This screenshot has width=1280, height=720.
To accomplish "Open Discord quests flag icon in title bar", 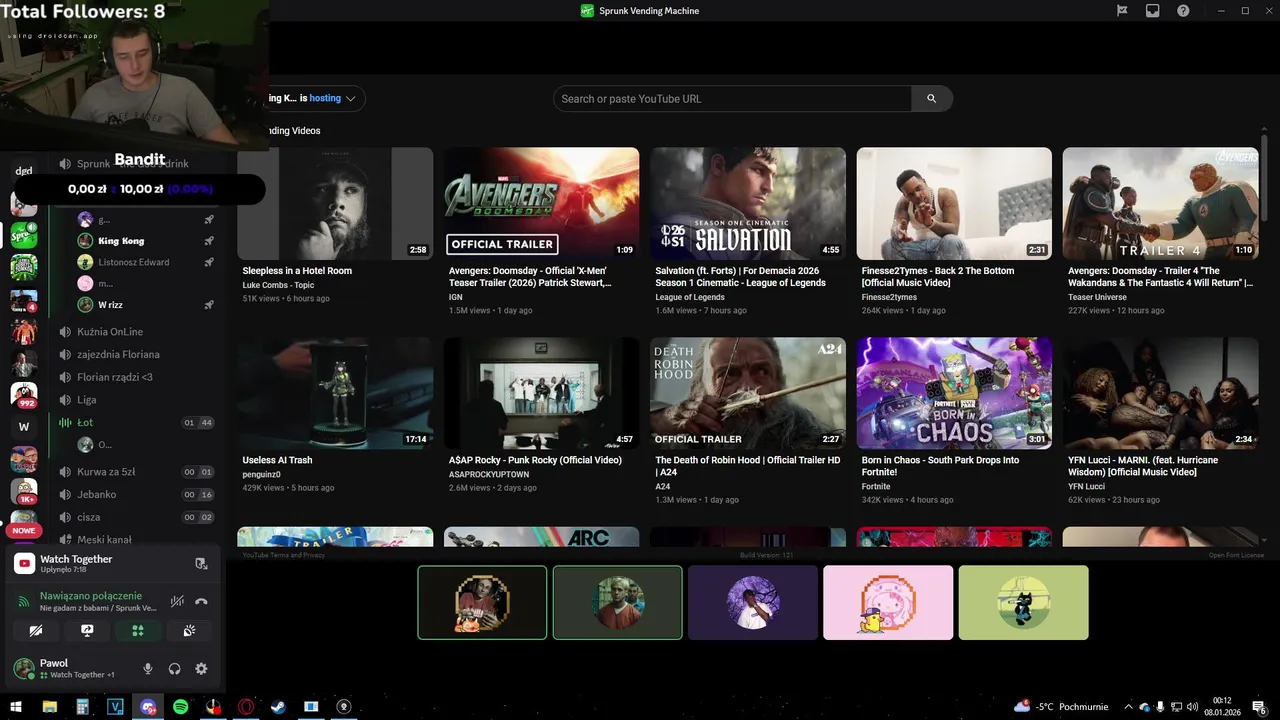I will click(1122, 11).
